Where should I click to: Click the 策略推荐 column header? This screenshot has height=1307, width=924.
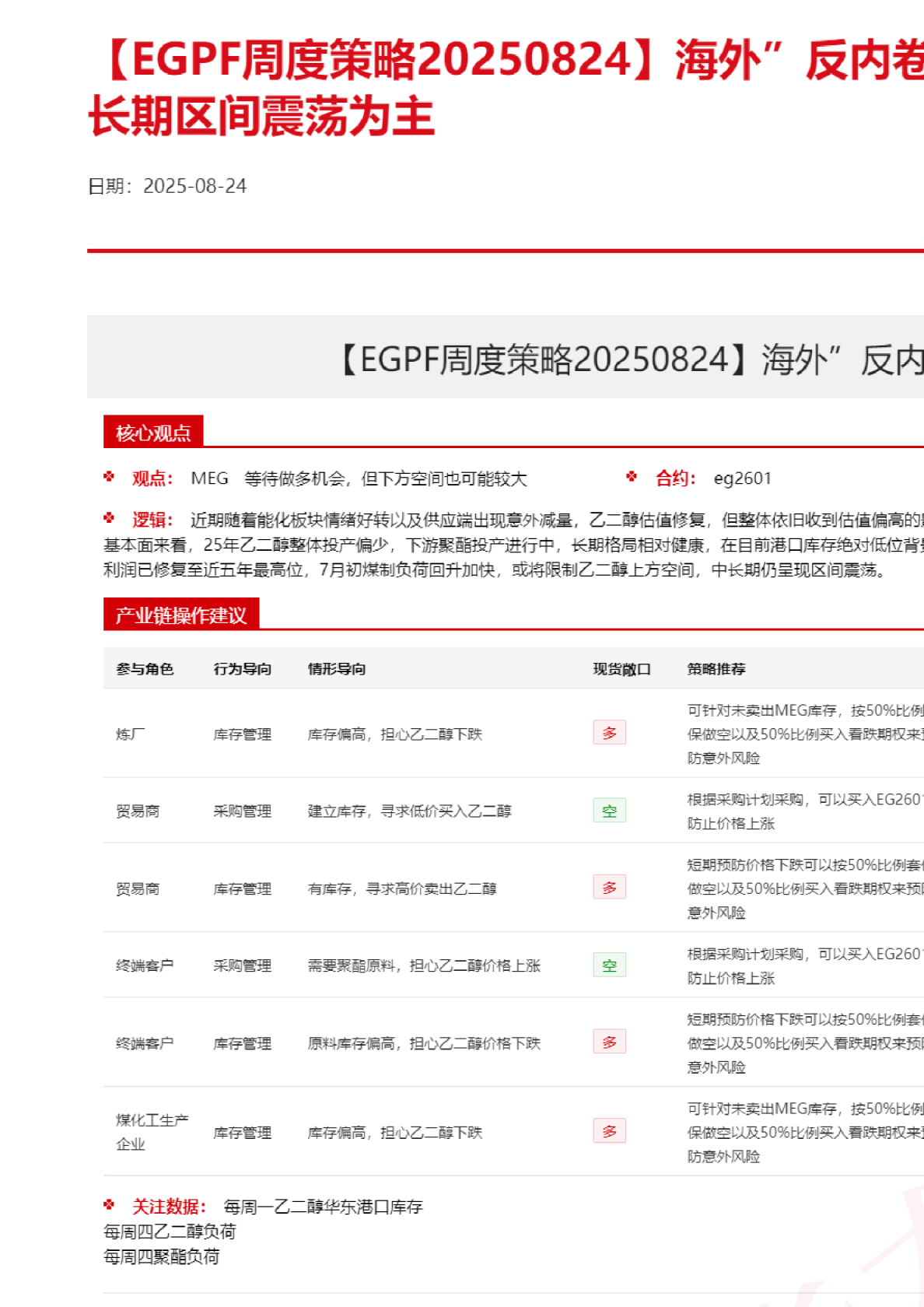coord(716,669)
